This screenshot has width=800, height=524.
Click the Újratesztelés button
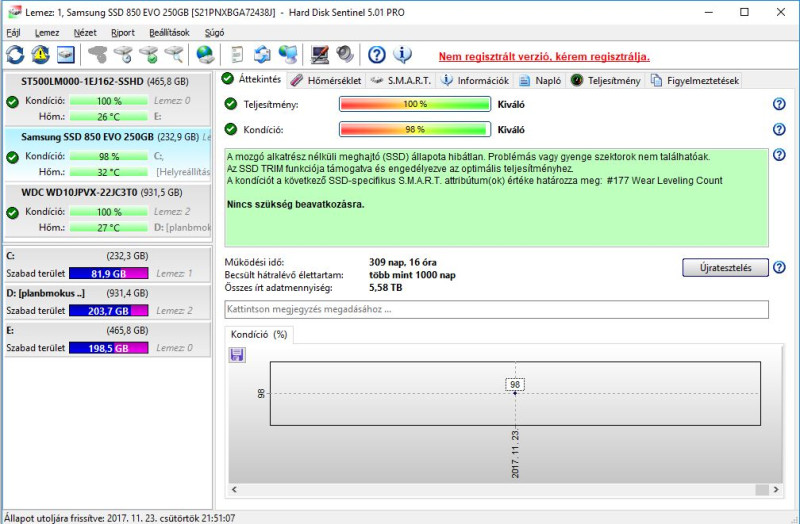point(725,267)
